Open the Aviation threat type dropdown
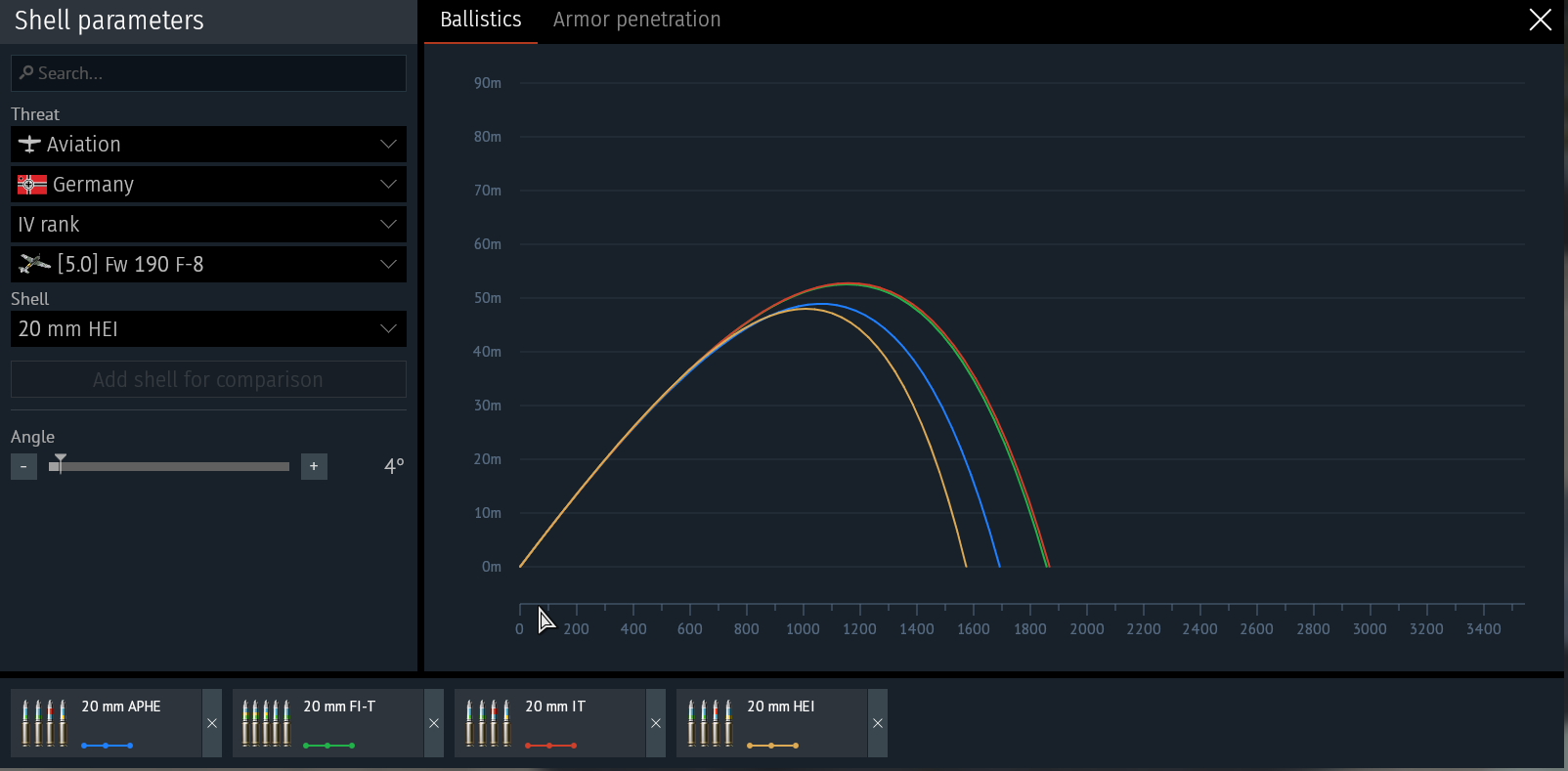Image resolution: width=1568 pixels, height=771 pixels. pos(208,145)
